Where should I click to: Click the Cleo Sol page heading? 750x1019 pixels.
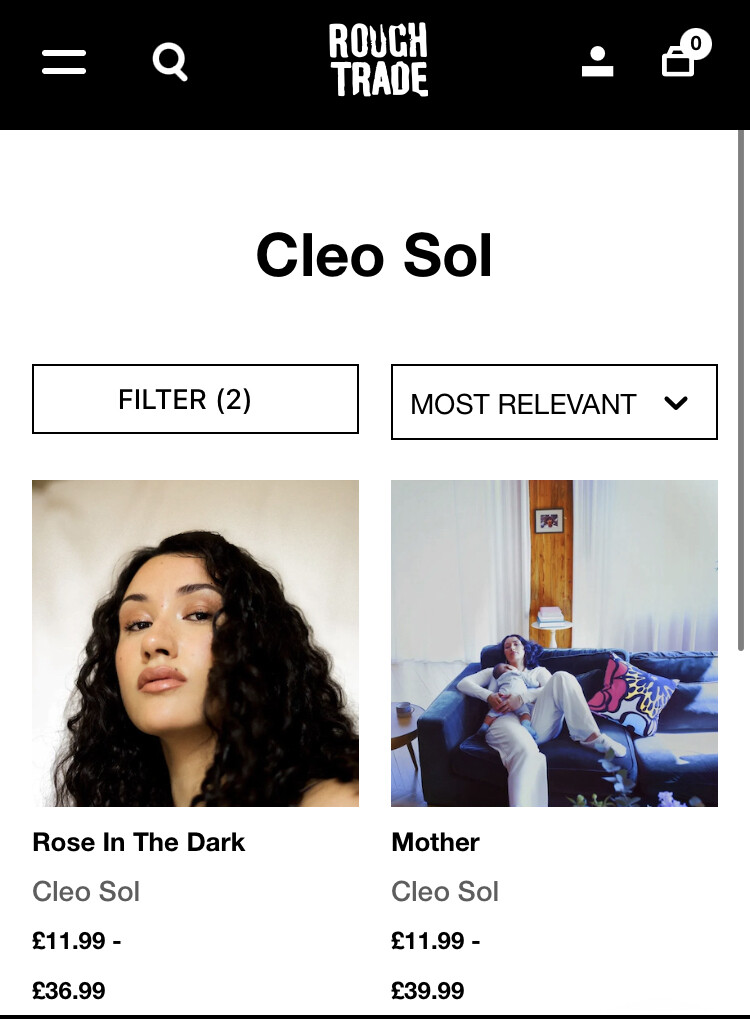pos(374,255)
